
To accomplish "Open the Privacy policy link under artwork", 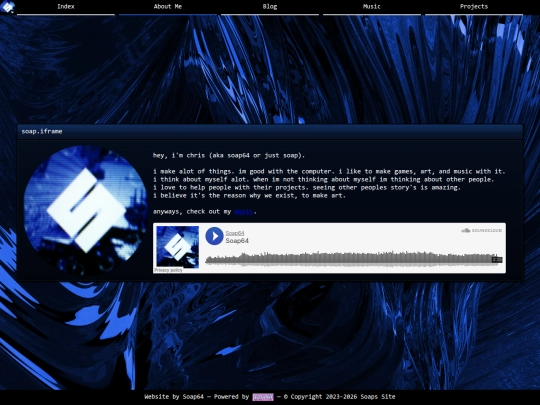I will pos(168,270).
